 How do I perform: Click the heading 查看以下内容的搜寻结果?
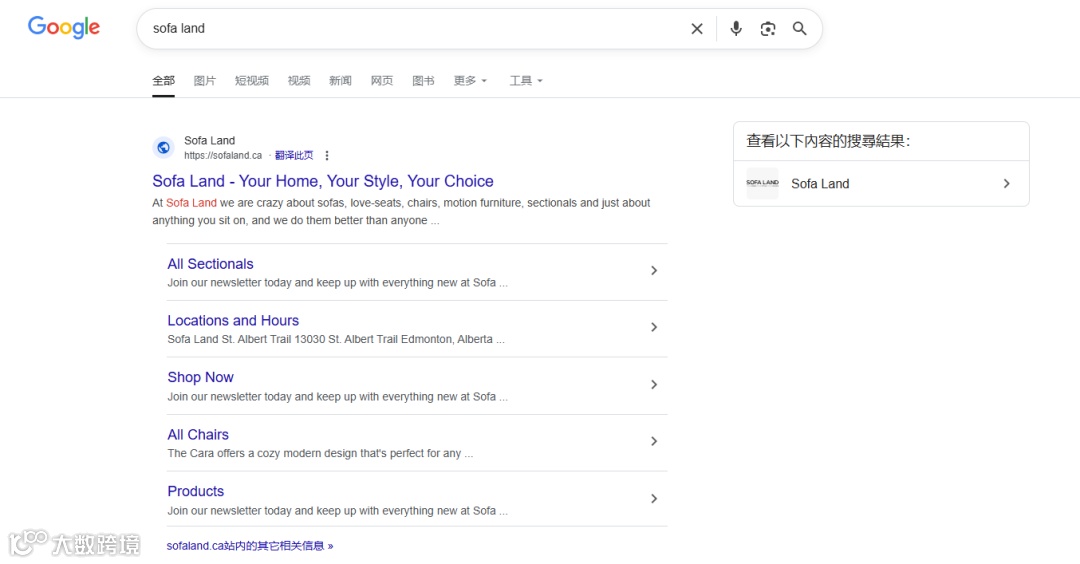tap(828, 141)
